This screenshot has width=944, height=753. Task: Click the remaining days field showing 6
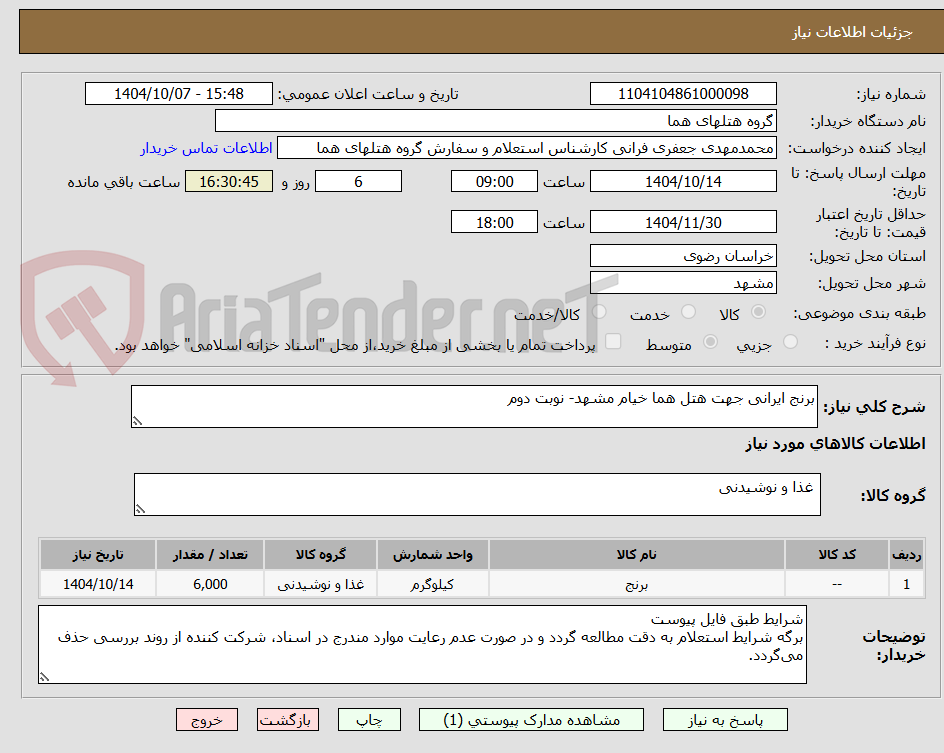358,181
